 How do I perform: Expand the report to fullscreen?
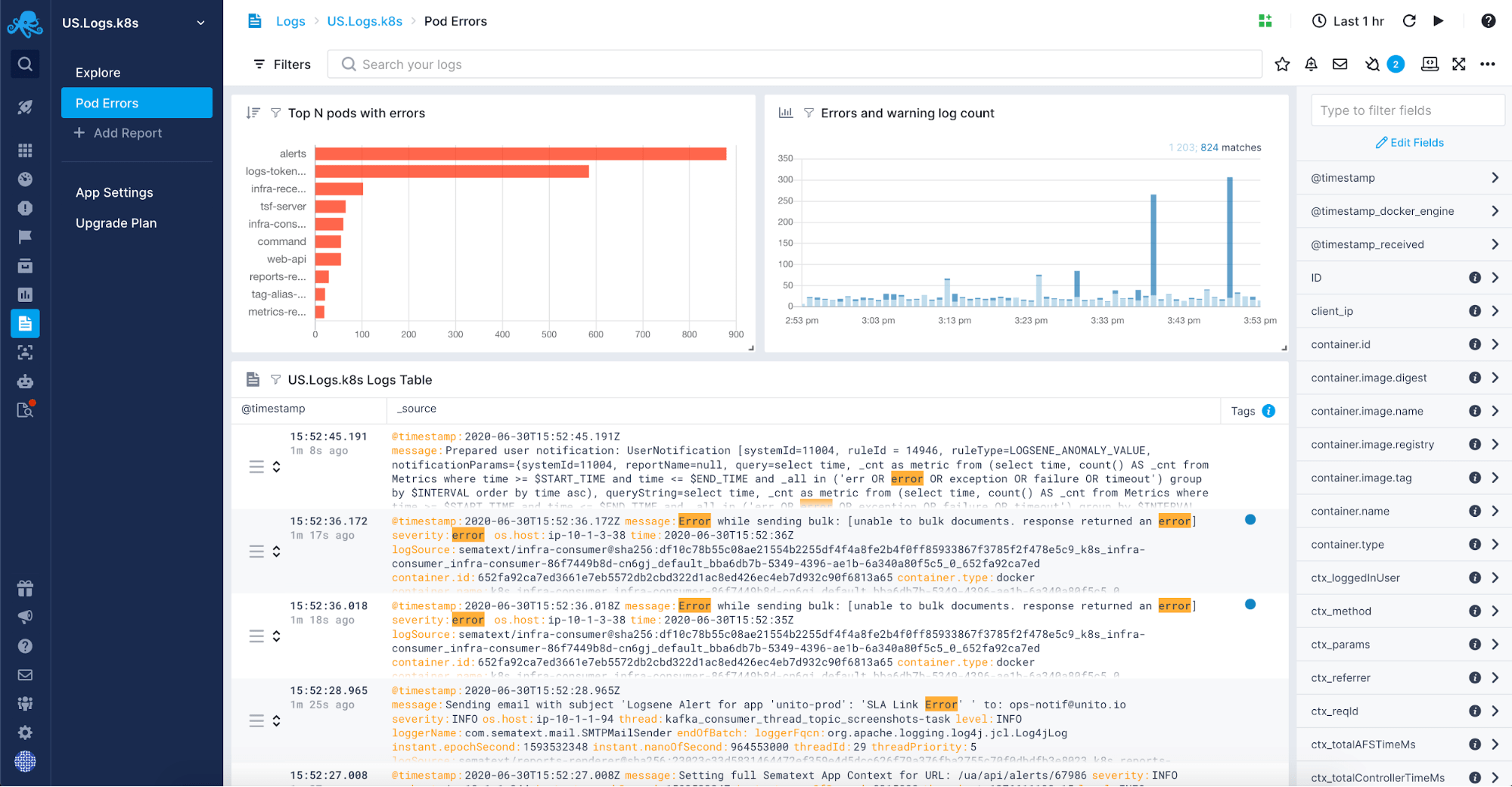1458,64
